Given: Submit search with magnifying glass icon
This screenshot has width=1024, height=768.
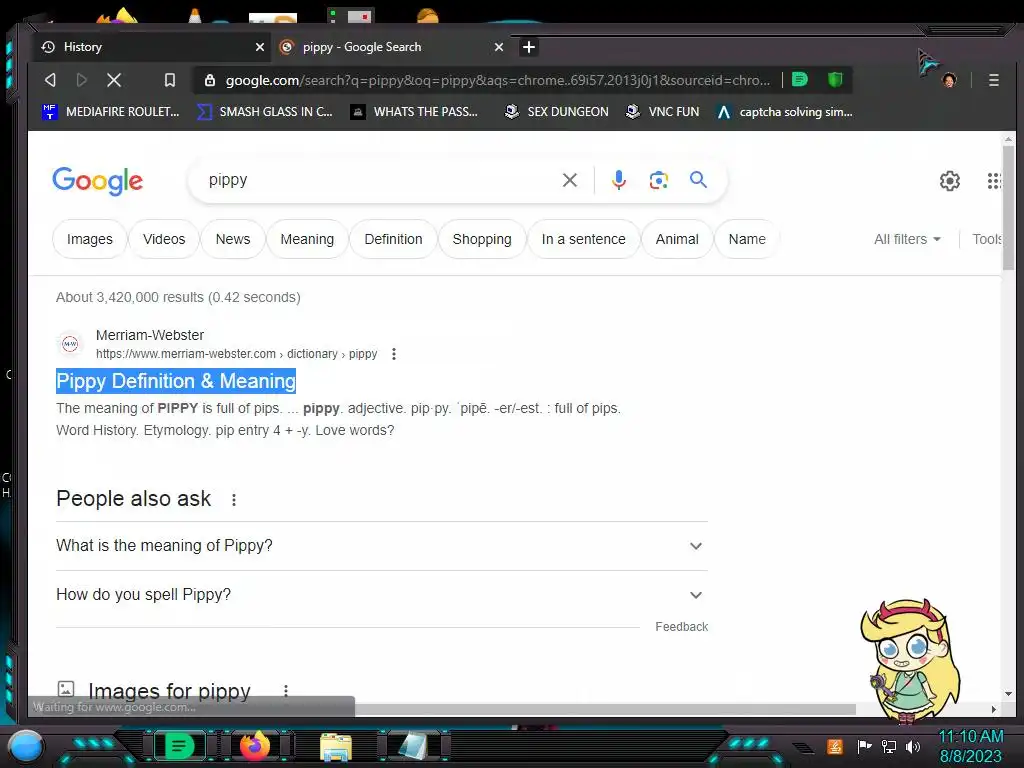Looking at the screenshot, I should [x=698, y=180].
